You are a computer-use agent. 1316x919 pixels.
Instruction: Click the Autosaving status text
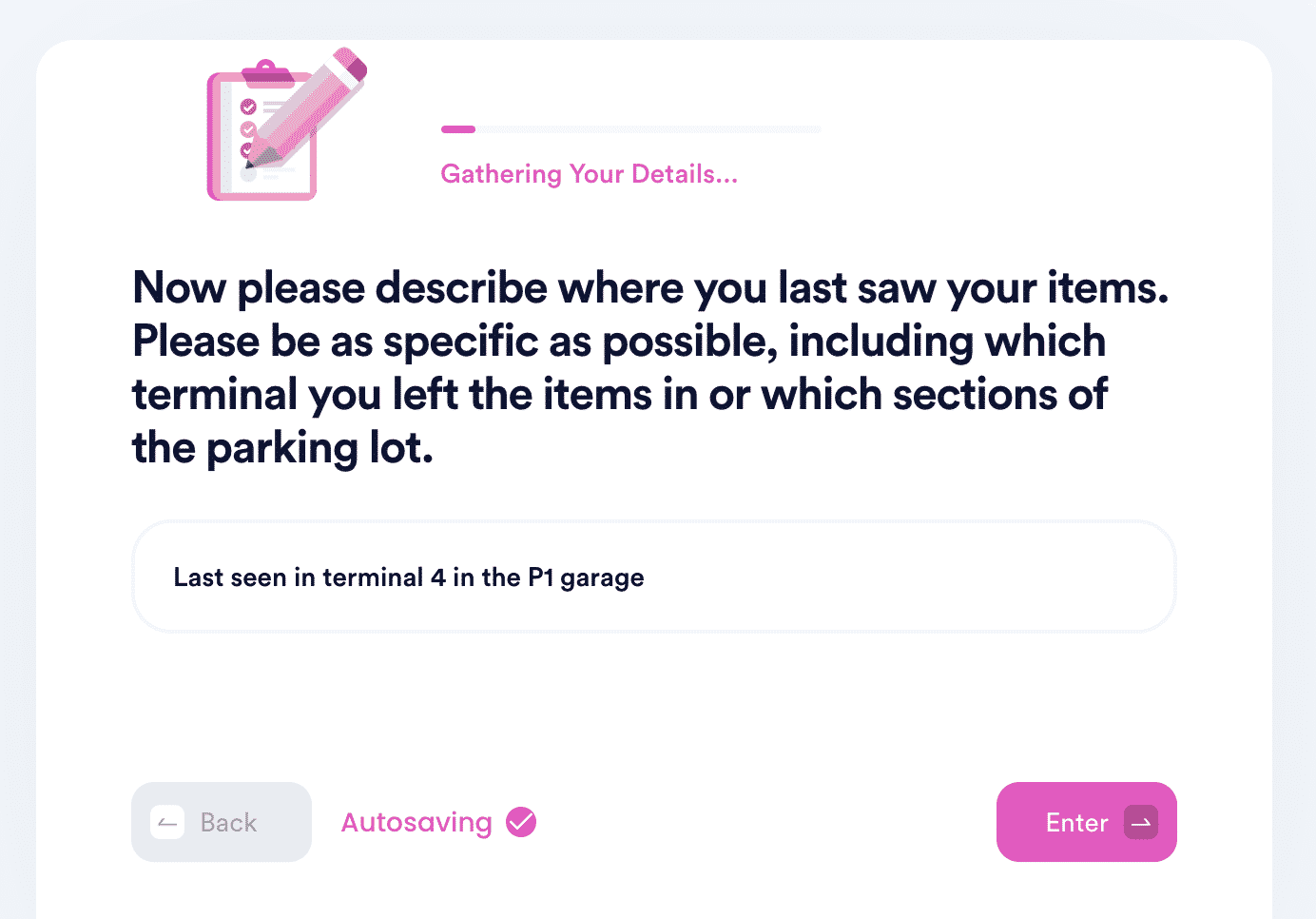pyautogui.click(x=416, y=822)
